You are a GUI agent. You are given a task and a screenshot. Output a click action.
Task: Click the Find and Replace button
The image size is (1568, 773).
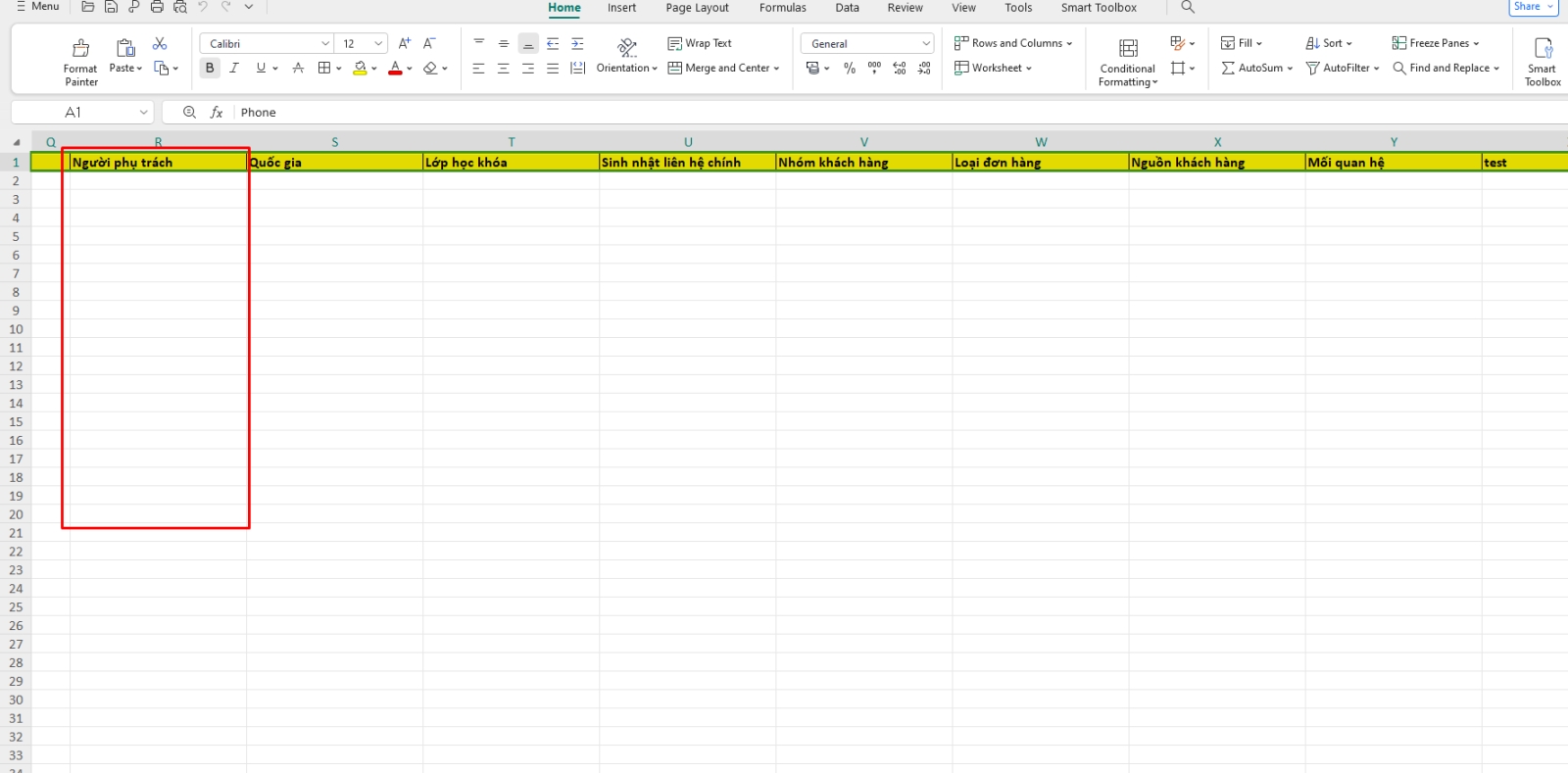(x=1446, y=69)
